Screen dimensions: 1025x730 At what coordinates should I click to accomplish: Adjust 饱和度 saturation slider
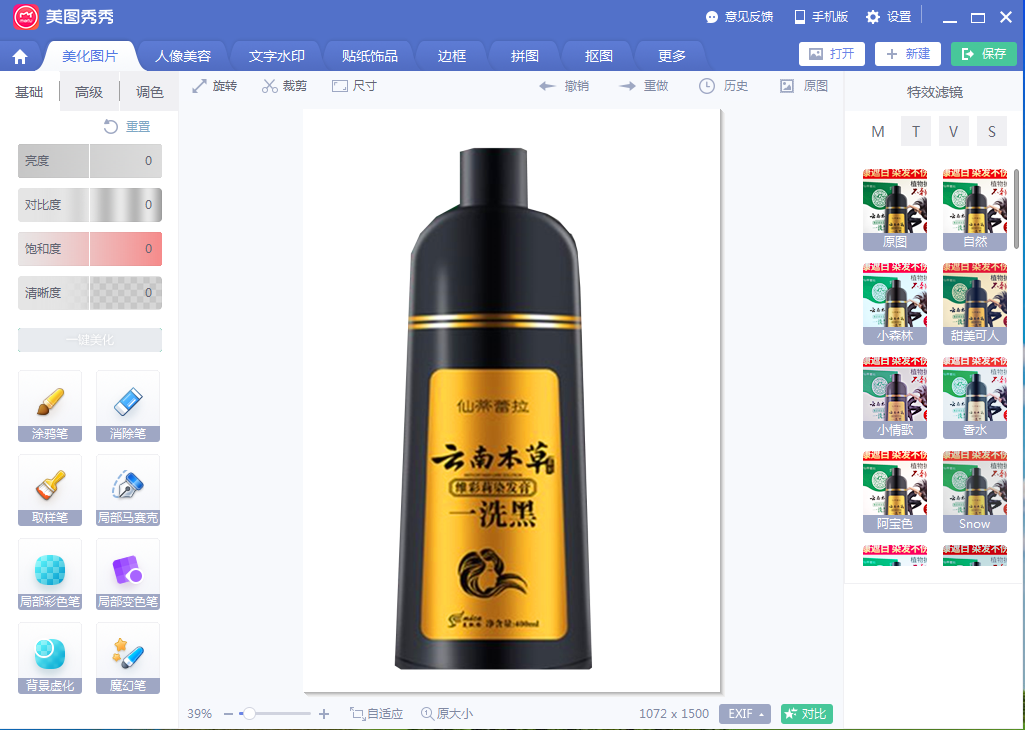(90, 249)
